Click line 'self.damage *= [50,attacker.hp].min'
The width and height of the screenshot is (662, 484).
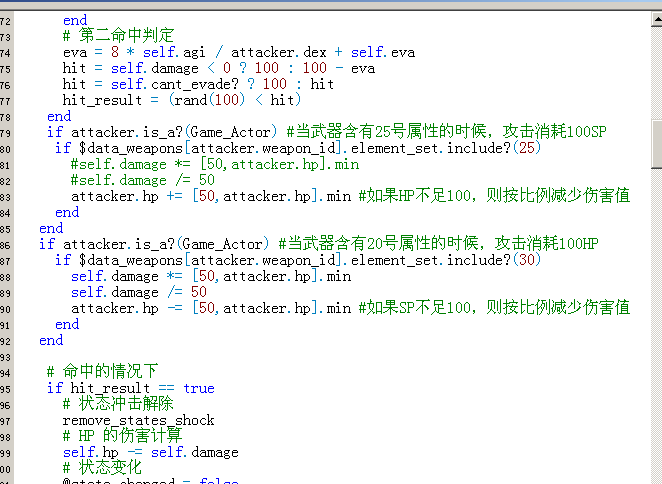click(211, 276)
